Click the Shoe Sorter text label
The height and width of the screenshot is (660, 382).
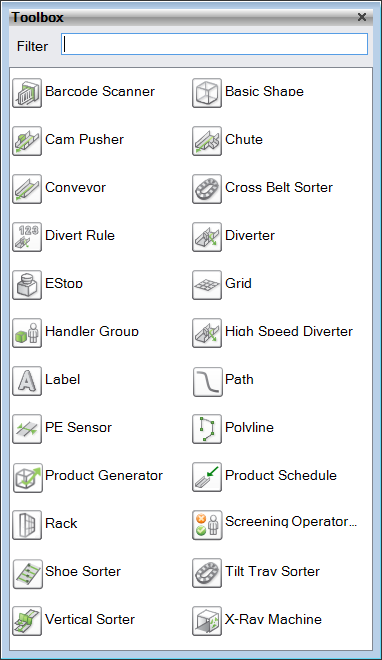(x=83, y=571)
